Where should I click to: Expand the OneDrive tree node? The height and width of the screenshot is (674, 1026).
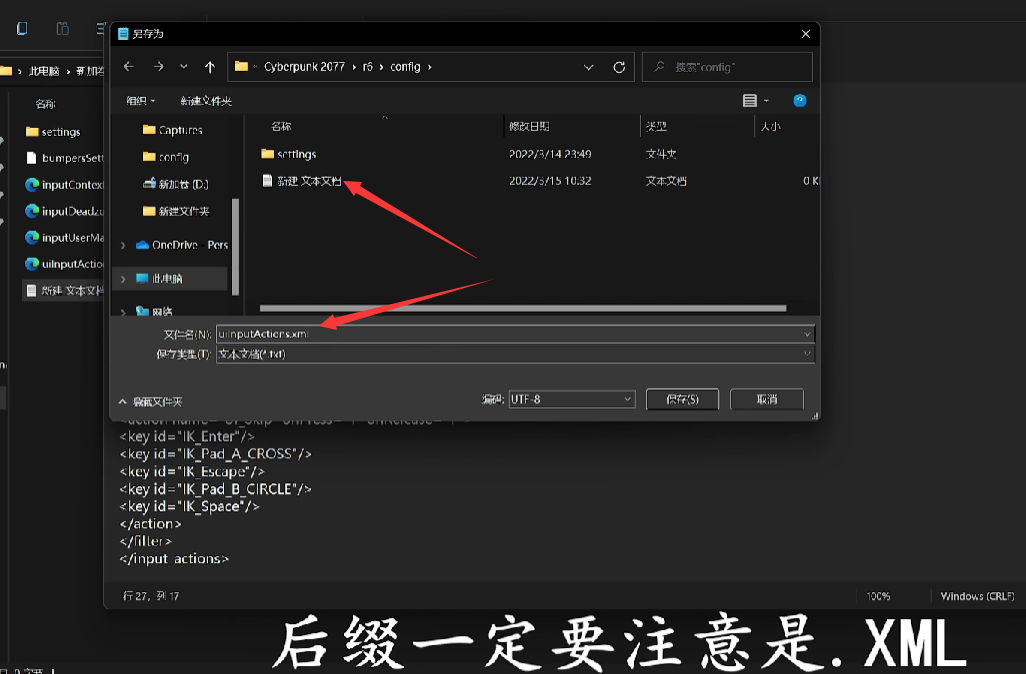(x=123, y=245)
